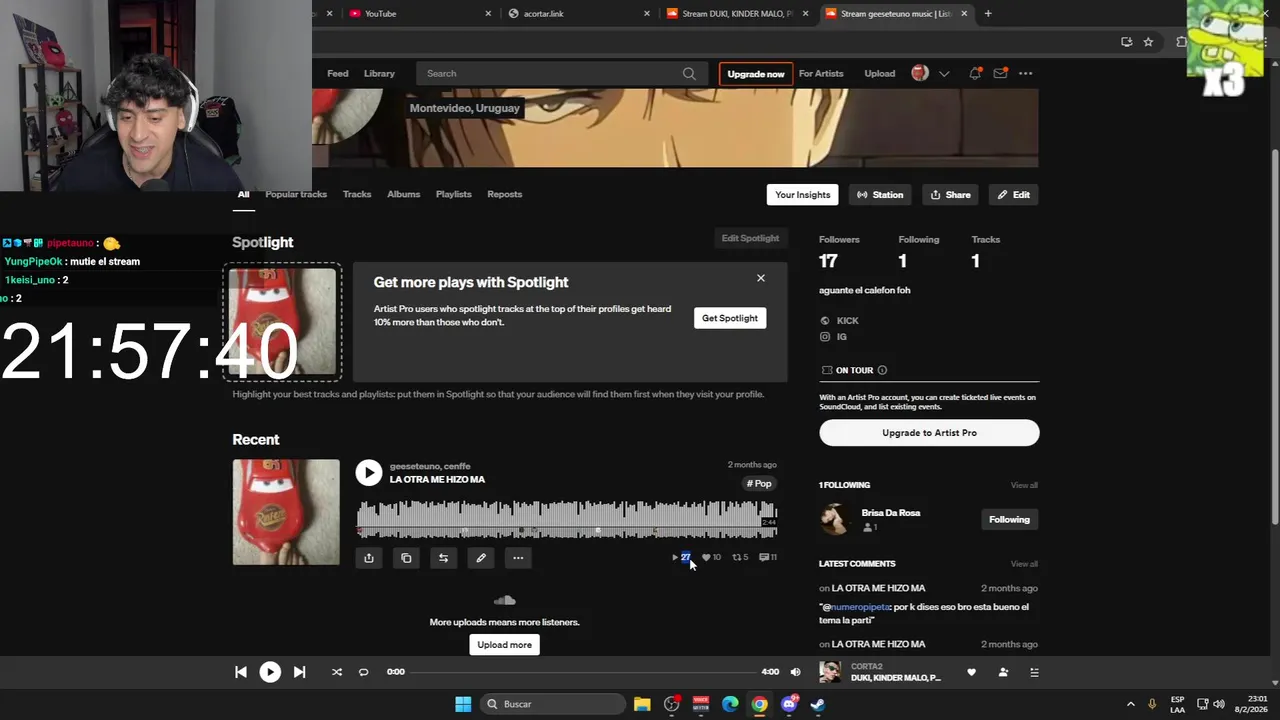Toggle shuffle in player bar
This screenshot has width=1280, height=720.
336,672
